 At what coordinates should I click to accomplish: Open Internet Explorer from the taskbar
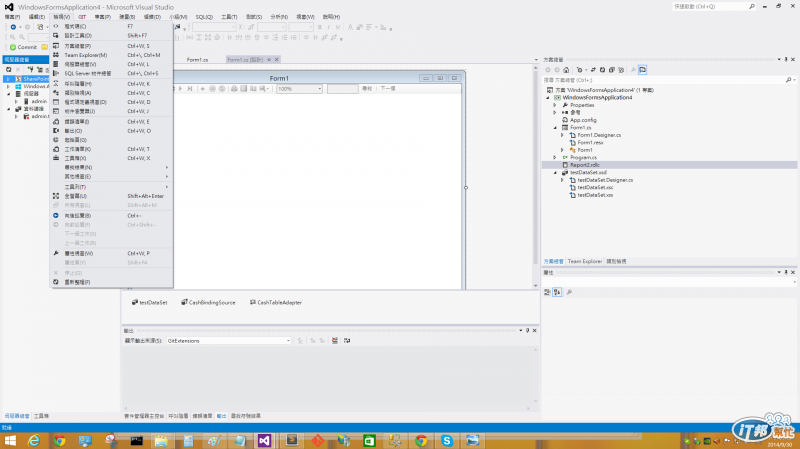coord(34,440)
